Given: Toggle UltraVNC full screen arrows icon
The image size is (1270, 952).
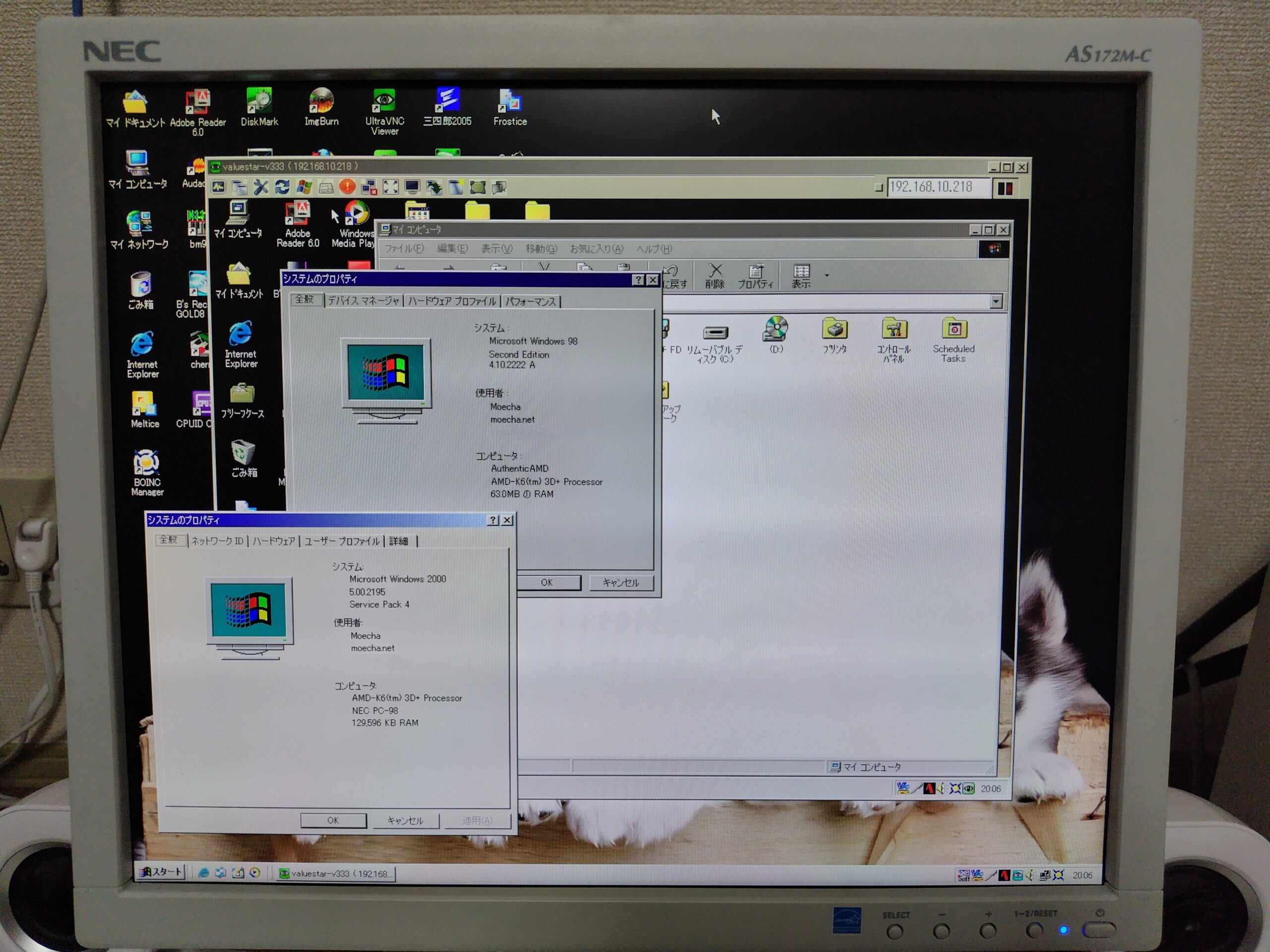Looking at the screenshot, I should pos(390,187).
